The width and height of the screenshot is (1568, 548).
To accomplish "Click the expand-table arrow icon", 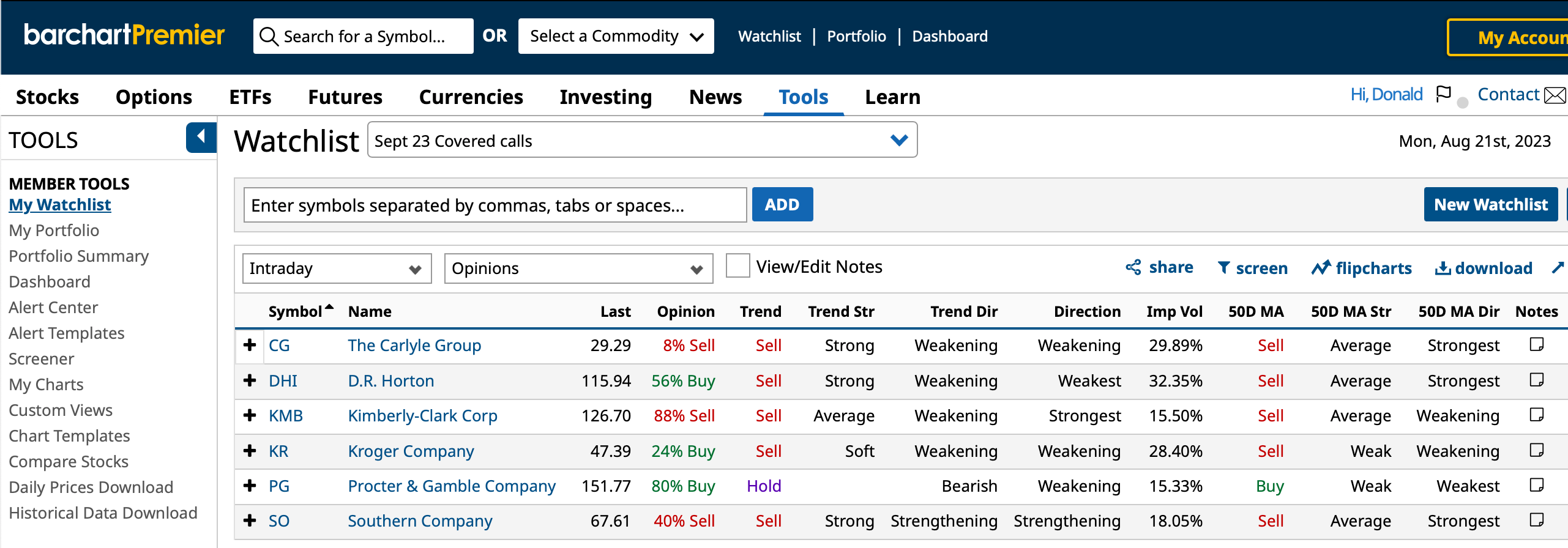I will point(1558,267).
